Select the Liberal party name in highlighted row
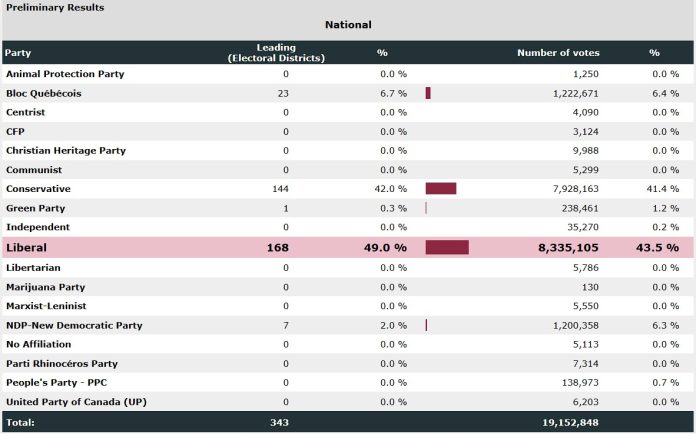 tap(27, 247)
